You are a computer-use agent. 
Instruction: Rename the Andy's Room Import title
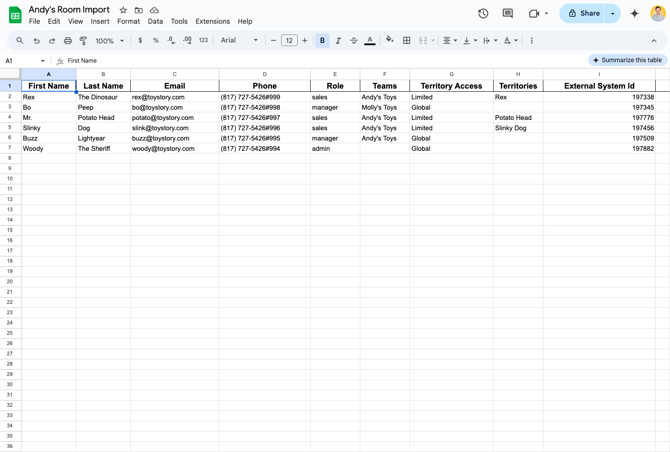[69, 9]
